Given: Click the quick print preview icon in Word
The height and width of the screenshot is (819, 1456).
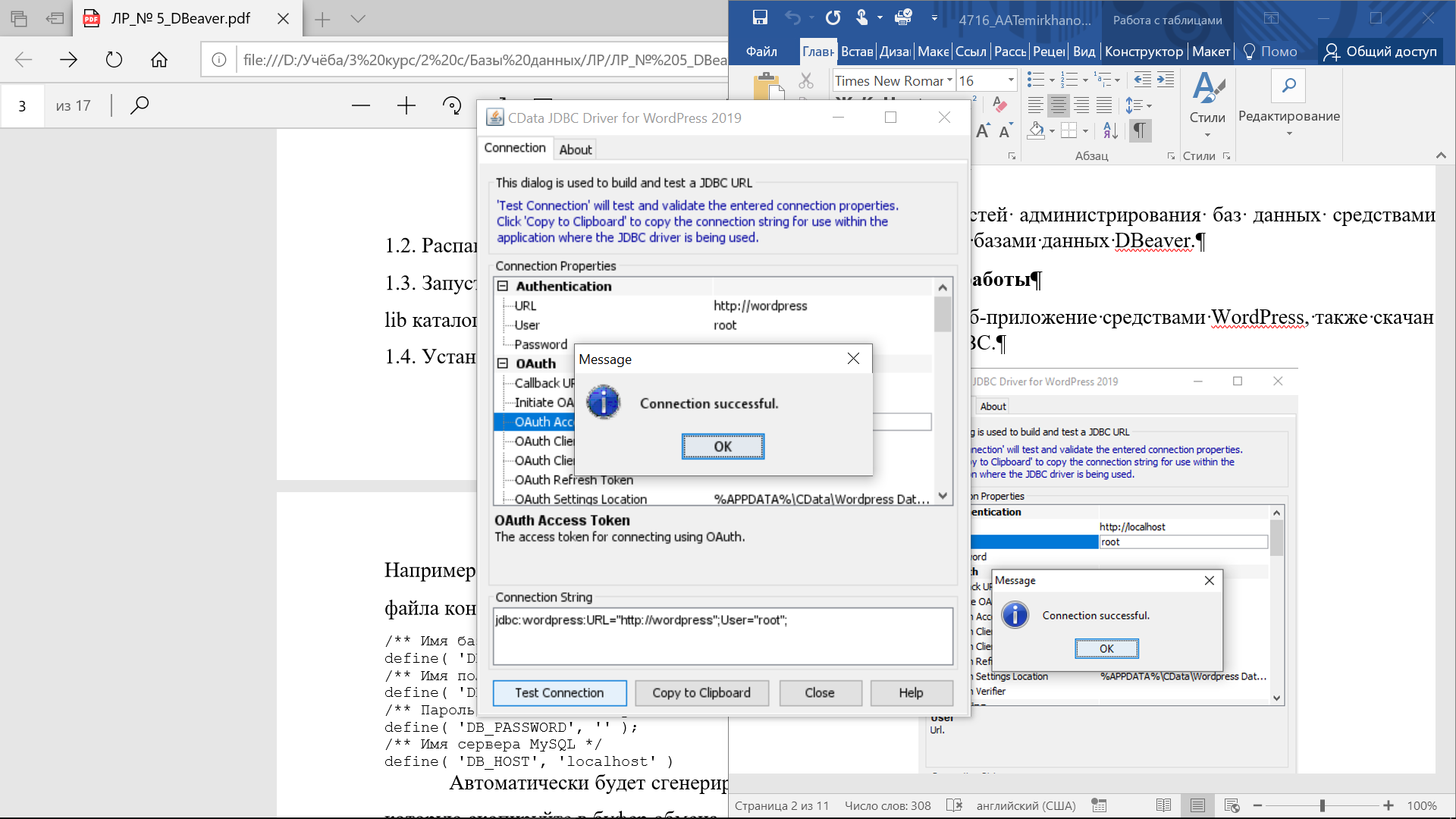Looking at the screenshot, I should point(903,17).
